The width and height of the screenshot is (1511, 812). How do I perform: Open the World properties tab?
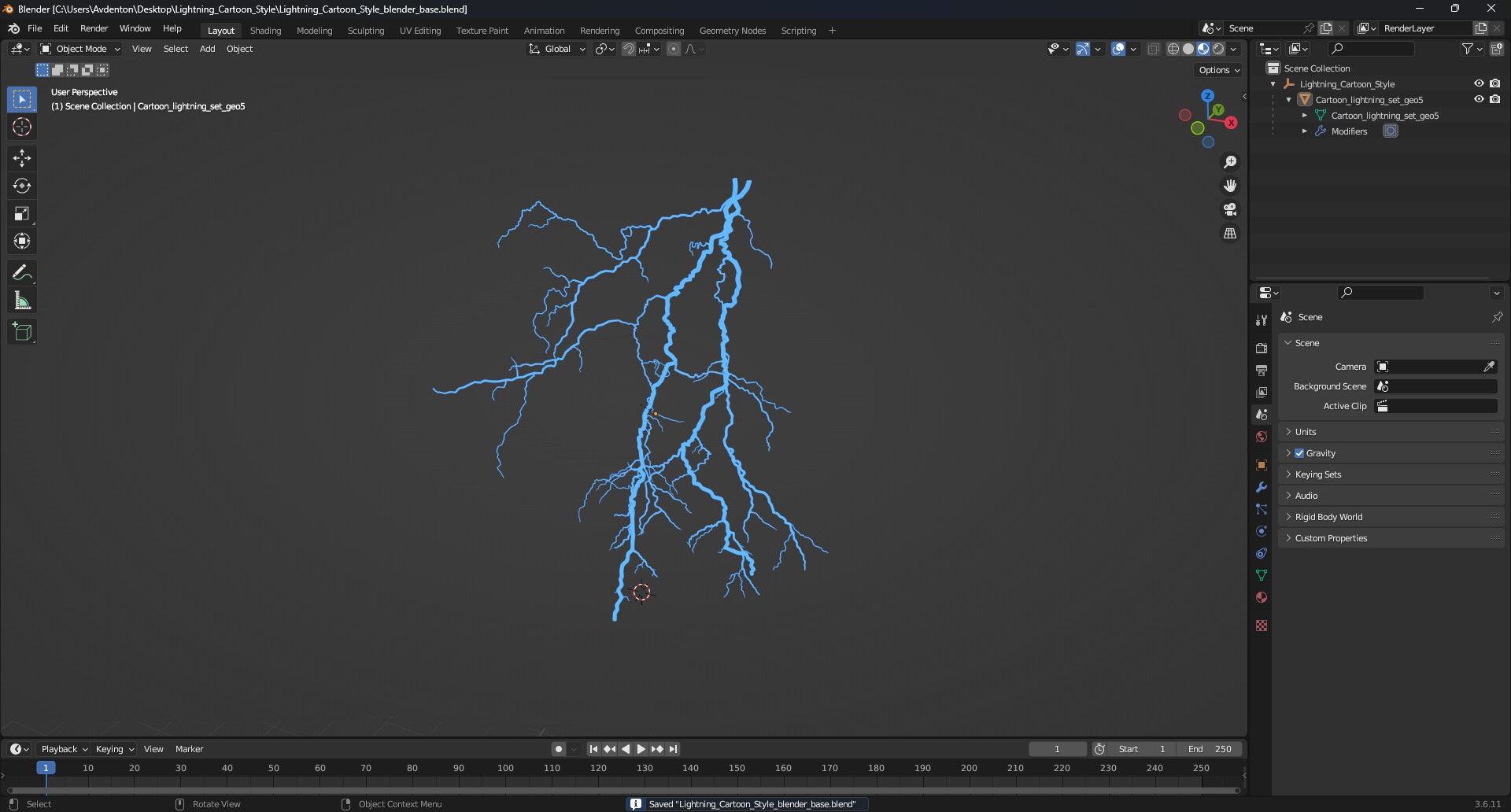(x=1262, y=437)
